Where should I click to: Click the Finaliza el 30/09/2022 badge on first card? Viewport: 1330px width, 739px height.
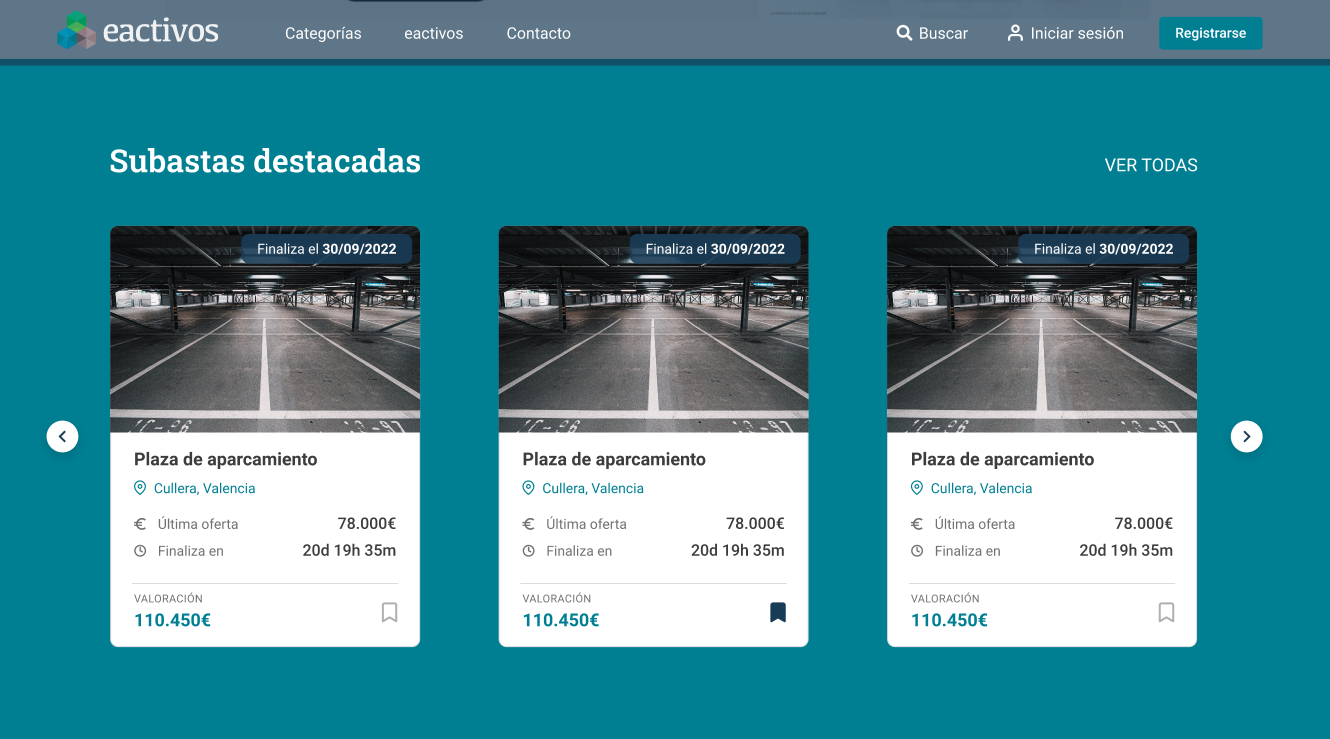click(327, 249)
